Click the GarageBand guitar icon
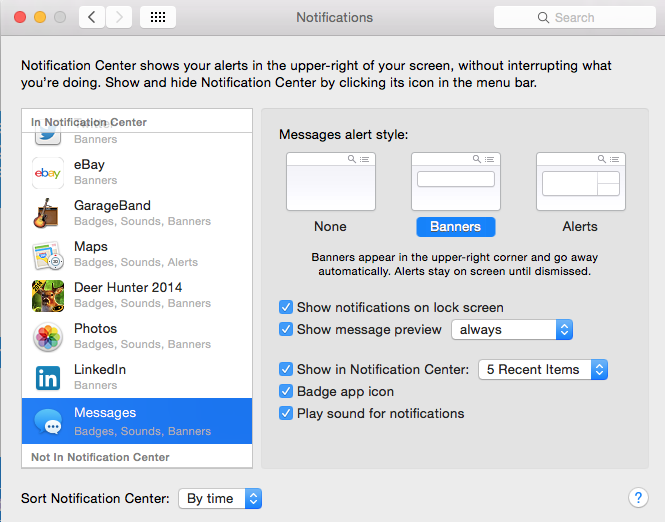The height and width of the screenshot is (522, 665). [46, 213]
